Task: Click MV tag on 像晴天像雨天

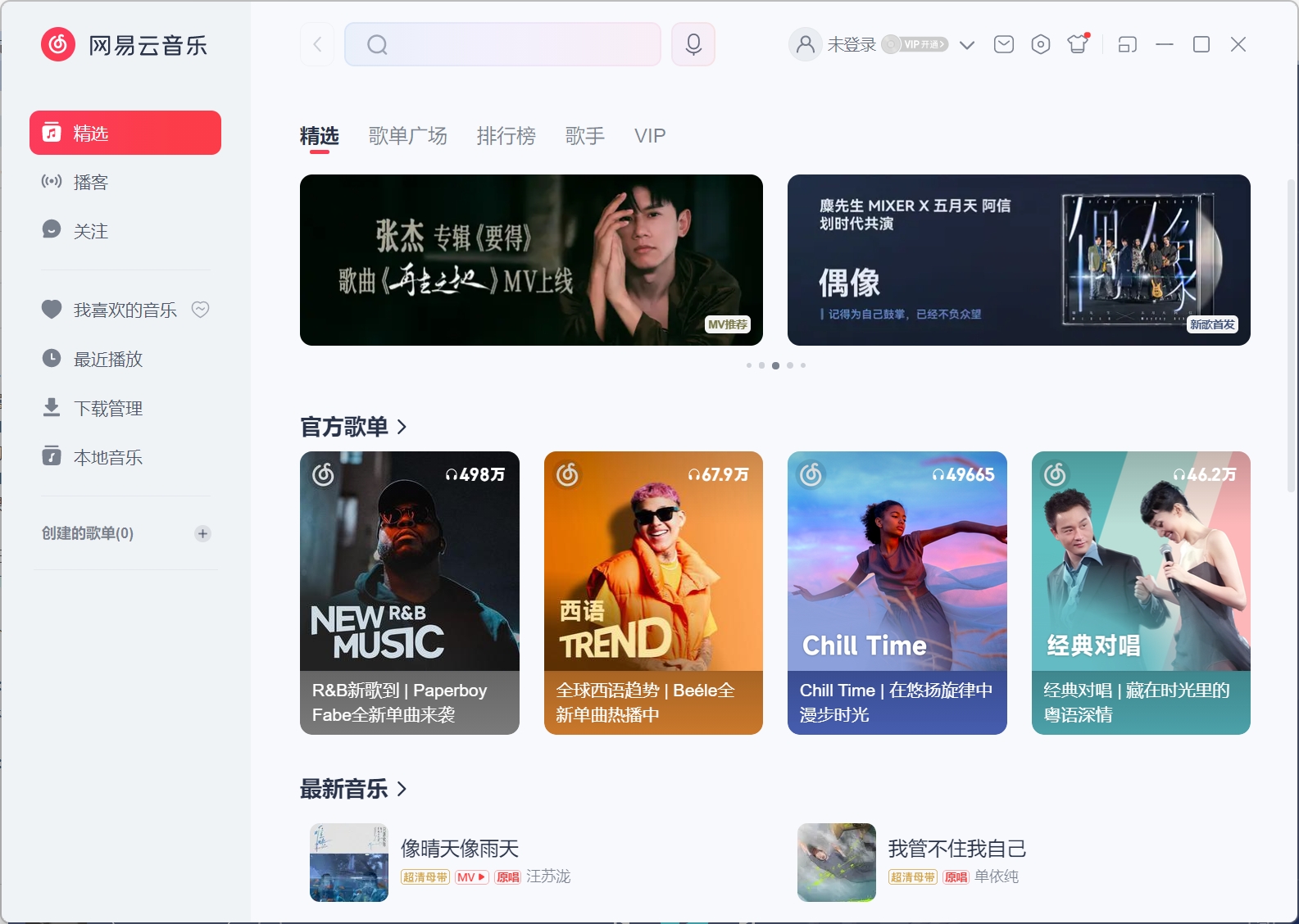Action: click(x=472, y=877)
